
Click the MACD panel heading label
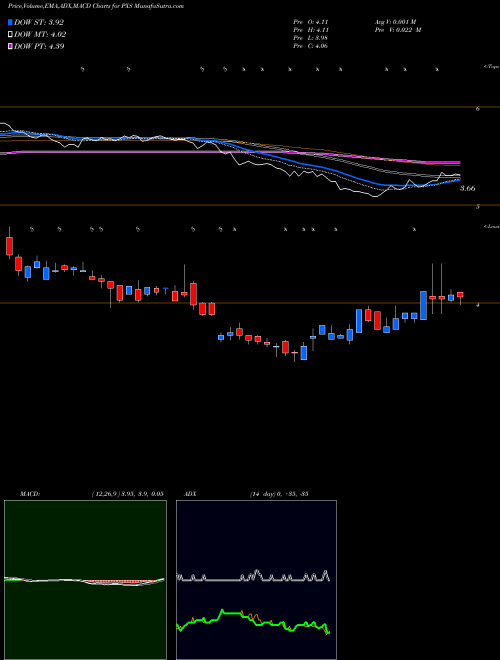[30, 494]
